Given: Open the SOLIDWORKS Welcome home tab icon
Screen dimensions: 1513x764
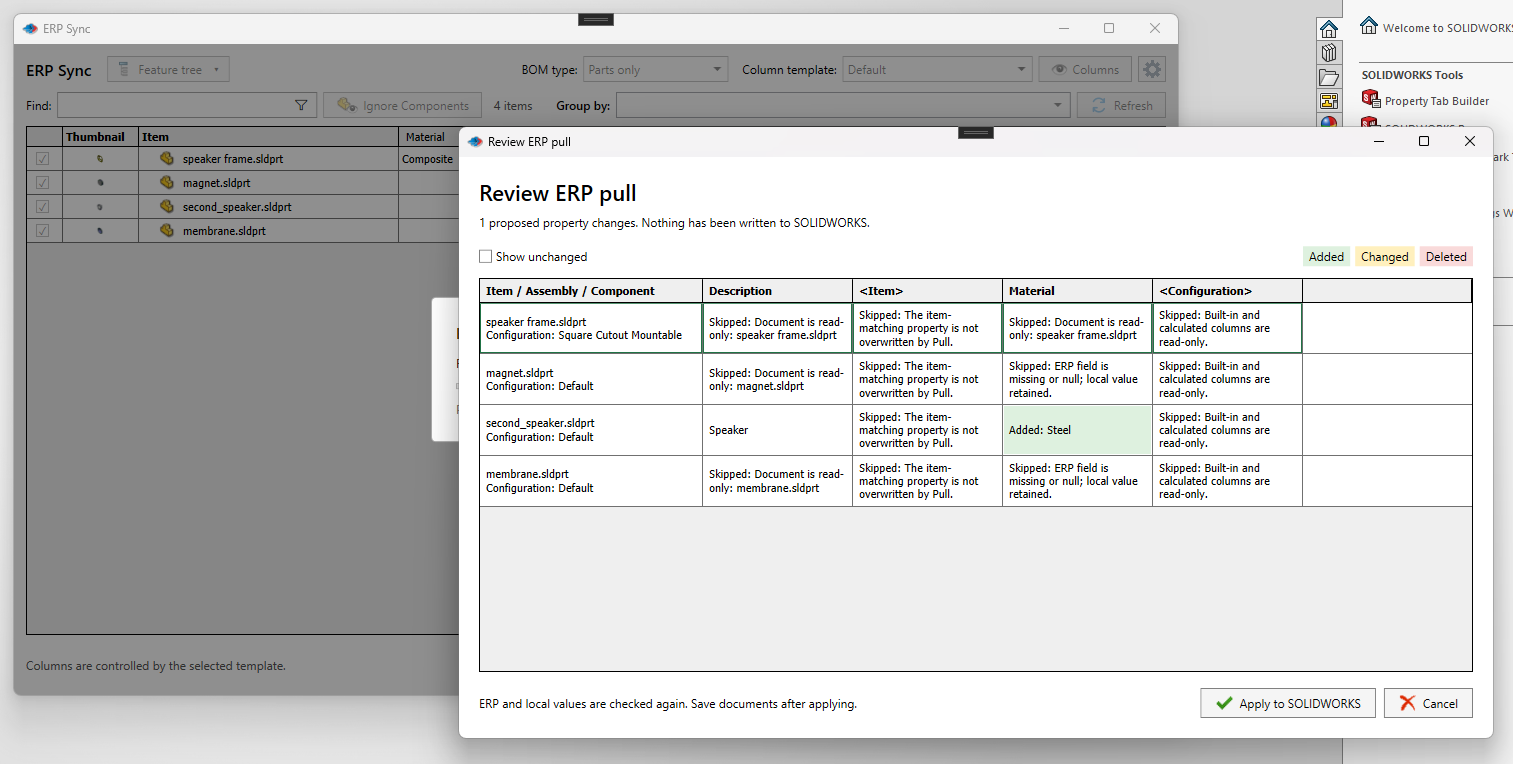Looking at the screenshot, I should pyautogui.click(x=1328, y=28).
